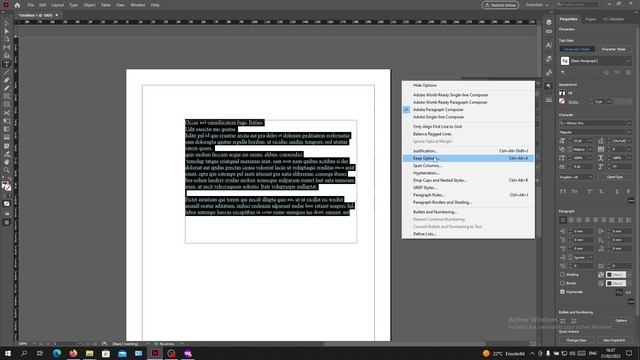
Task: Select the Pencil tool
Action: coord(7,89)
